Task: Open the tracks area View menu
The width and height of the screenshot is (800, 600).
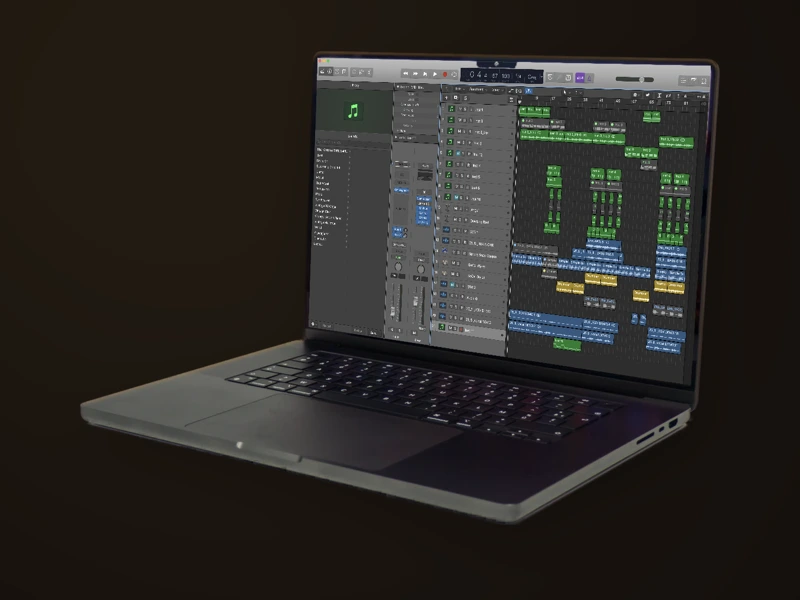Action: [x=496, y=90]
